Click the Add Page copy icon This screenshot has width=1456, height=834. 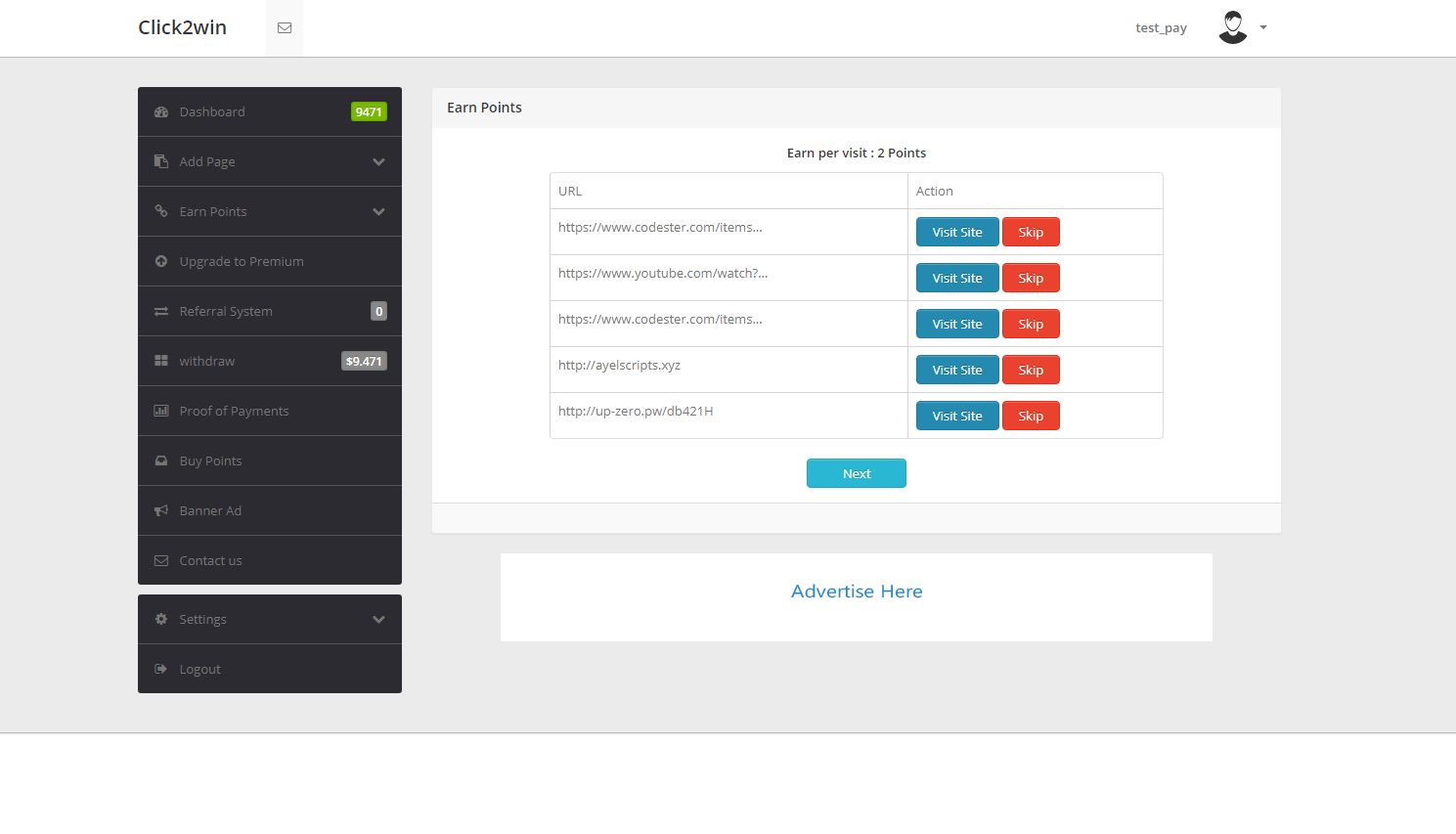pyautogui.click(x=161, y=162)
